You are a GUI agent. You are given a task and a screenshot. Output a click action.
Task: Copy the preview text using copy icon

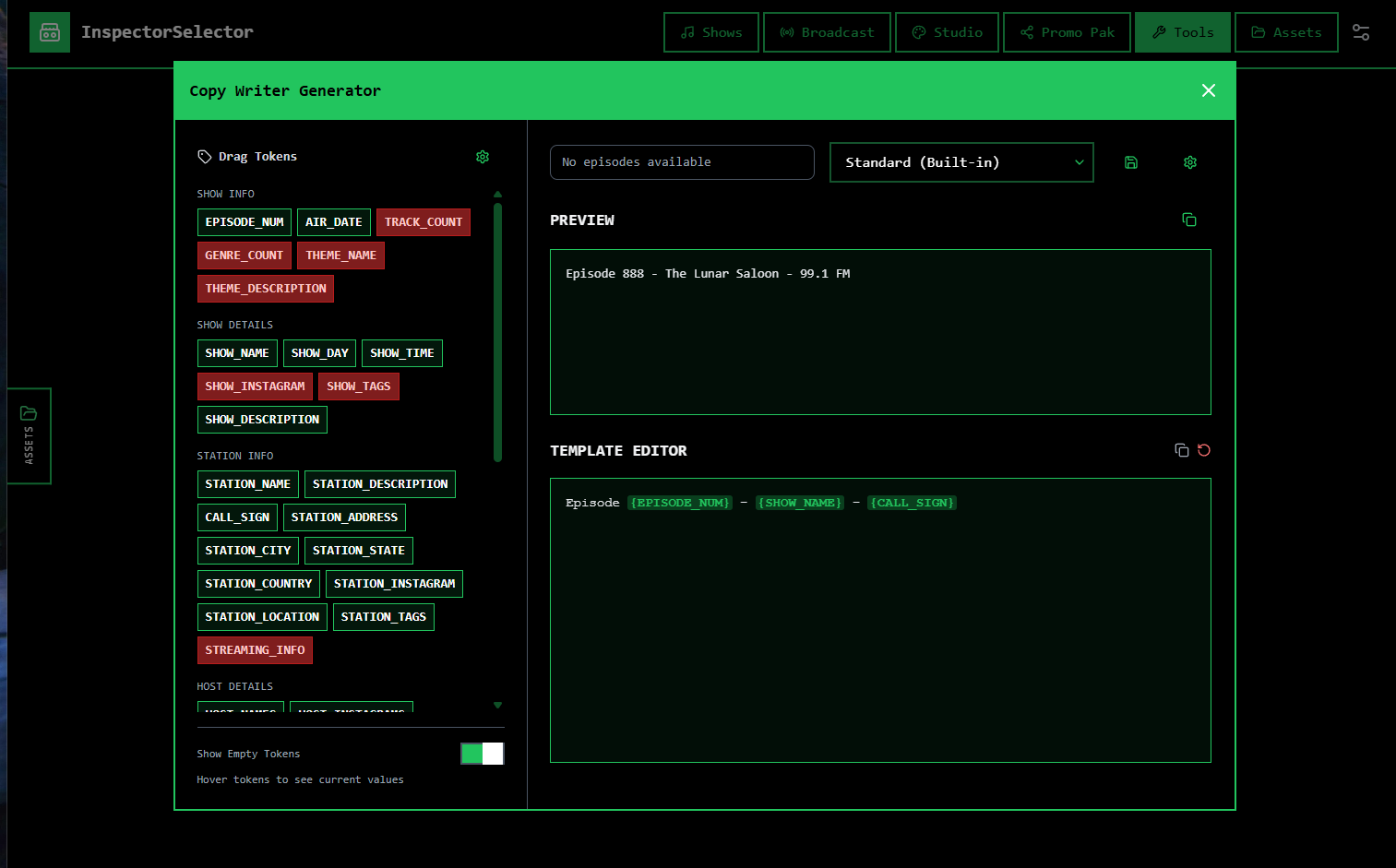(1188, 220)
